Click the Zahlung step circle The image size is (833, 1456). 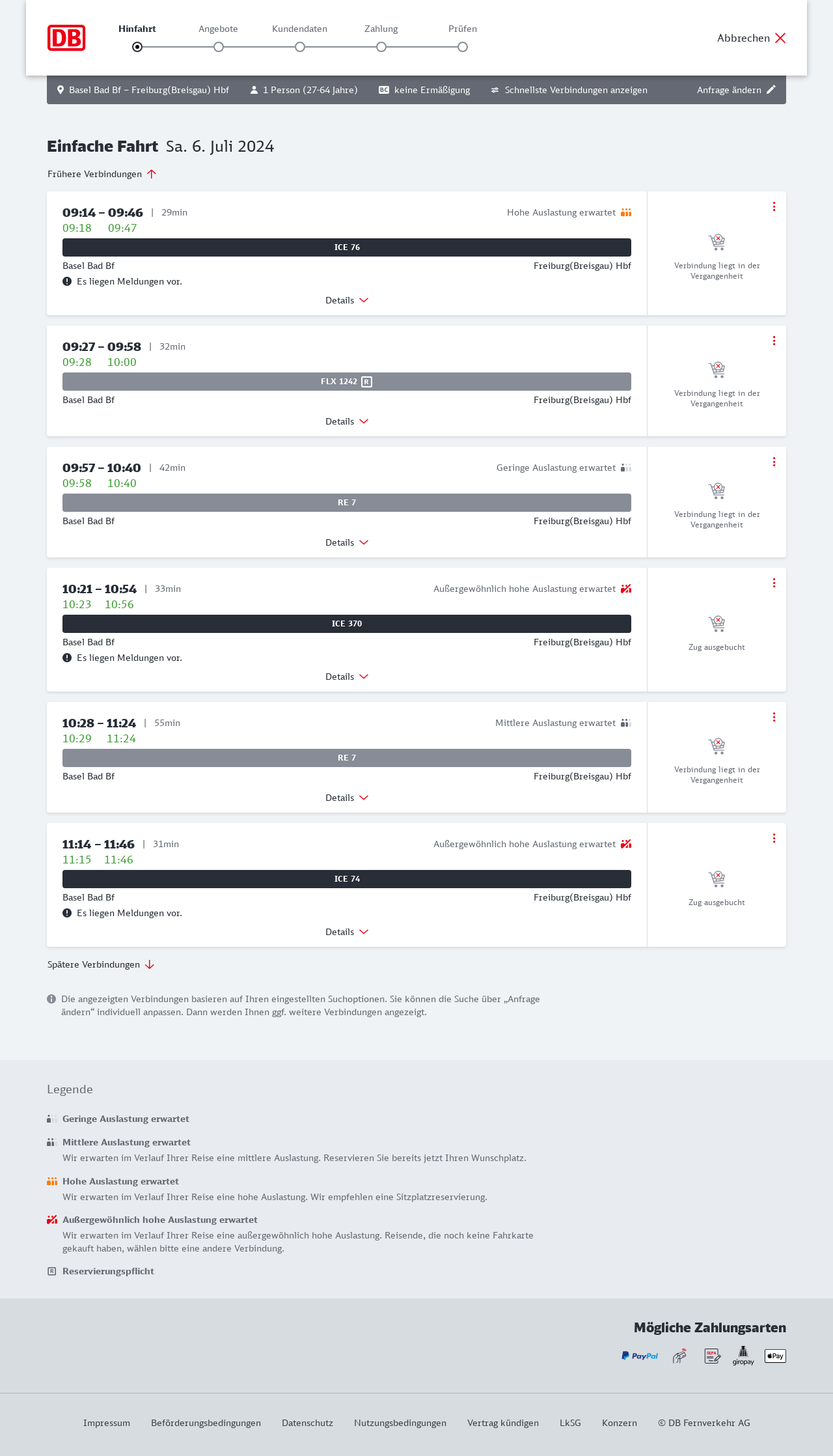coord(381,47)
